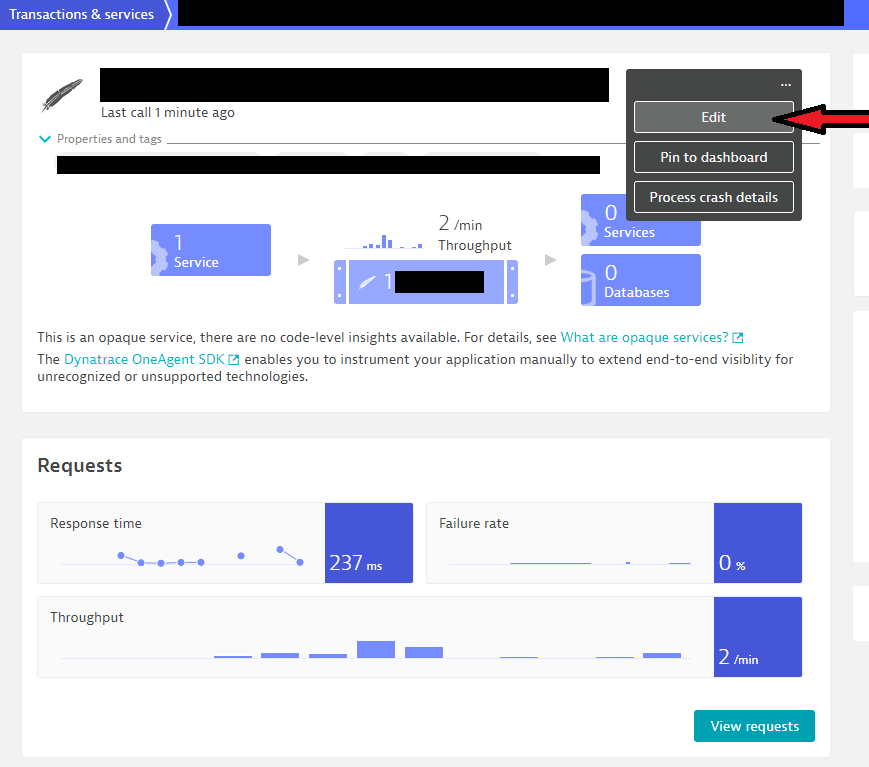Select the central service node with feather

pyautogui.click(x=426, y=282)
